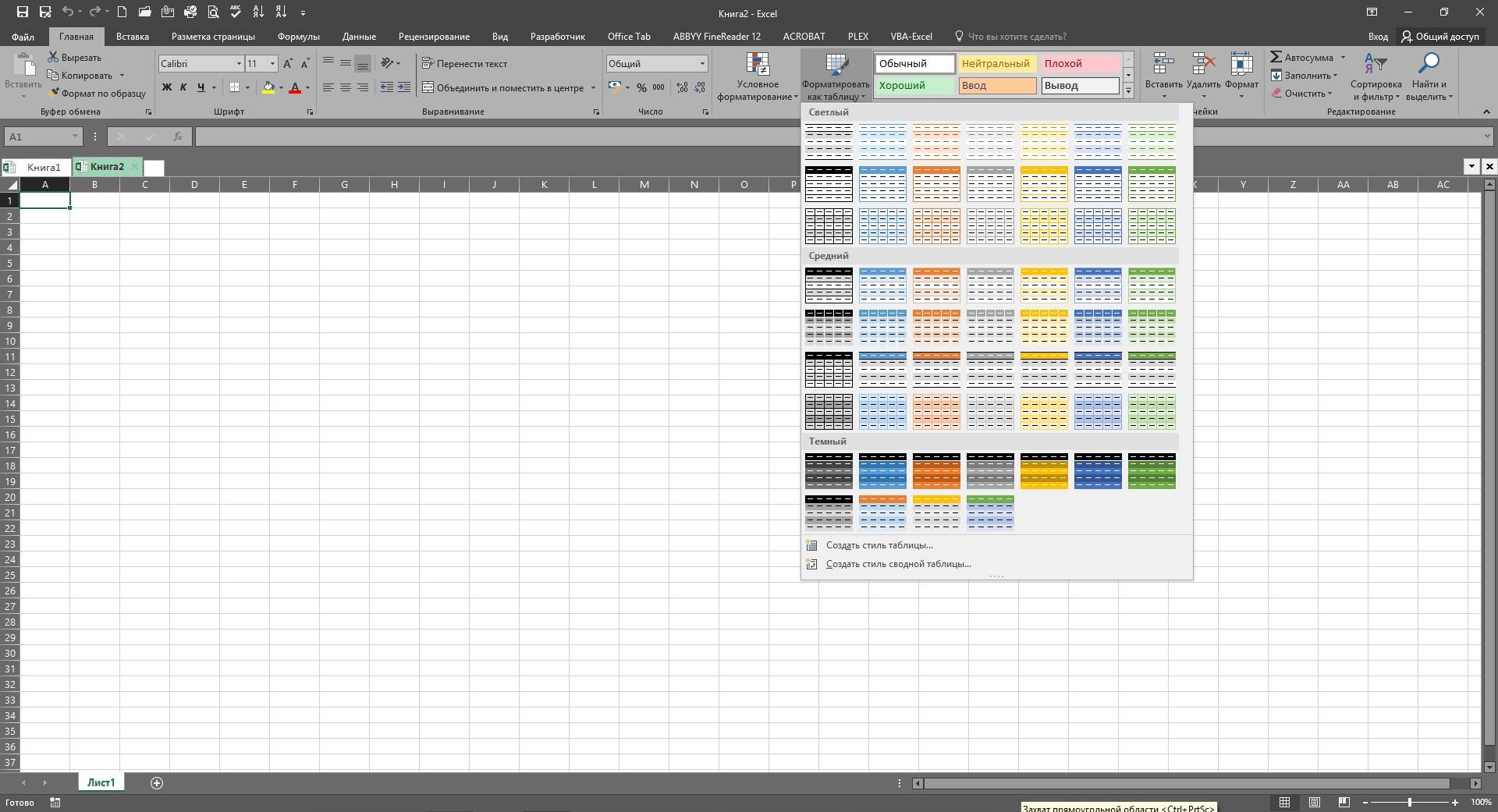The width and height of the screenshot is (1498, 812).
Task: Click the percent style icon
Action: pos(641,87)
